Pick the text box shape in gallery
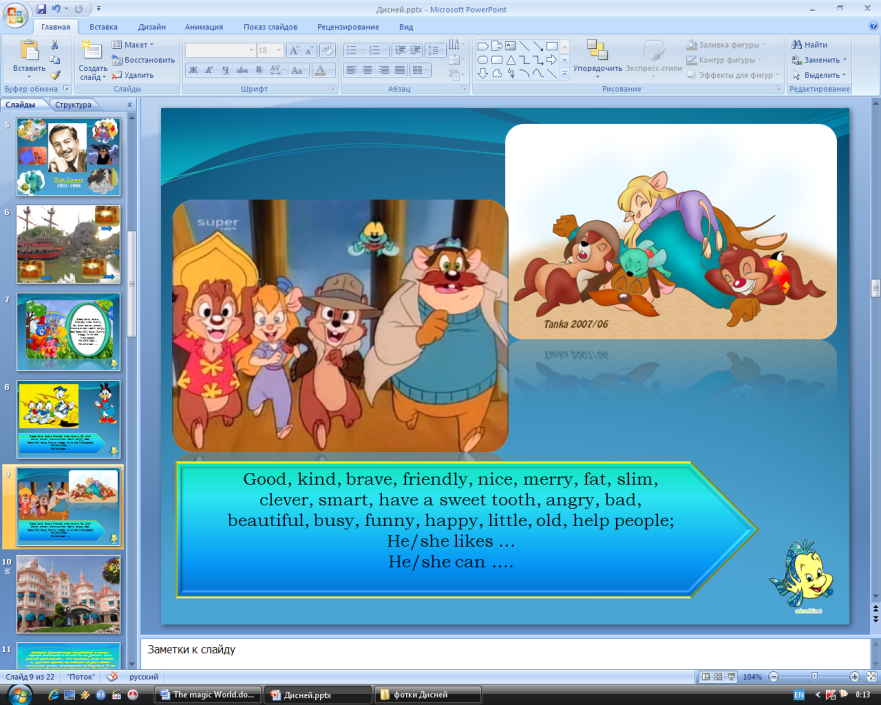 (x=511, y=46)
